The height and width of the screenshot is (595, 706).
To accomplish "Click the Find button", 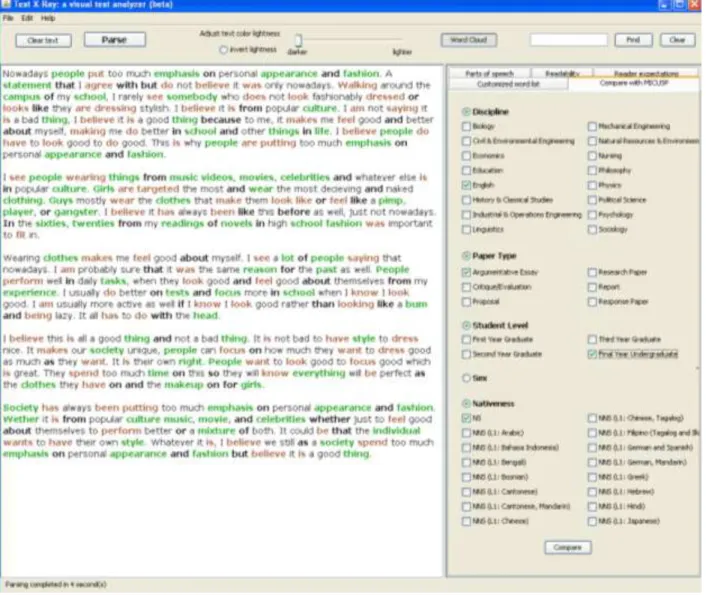I will (634, 40).
